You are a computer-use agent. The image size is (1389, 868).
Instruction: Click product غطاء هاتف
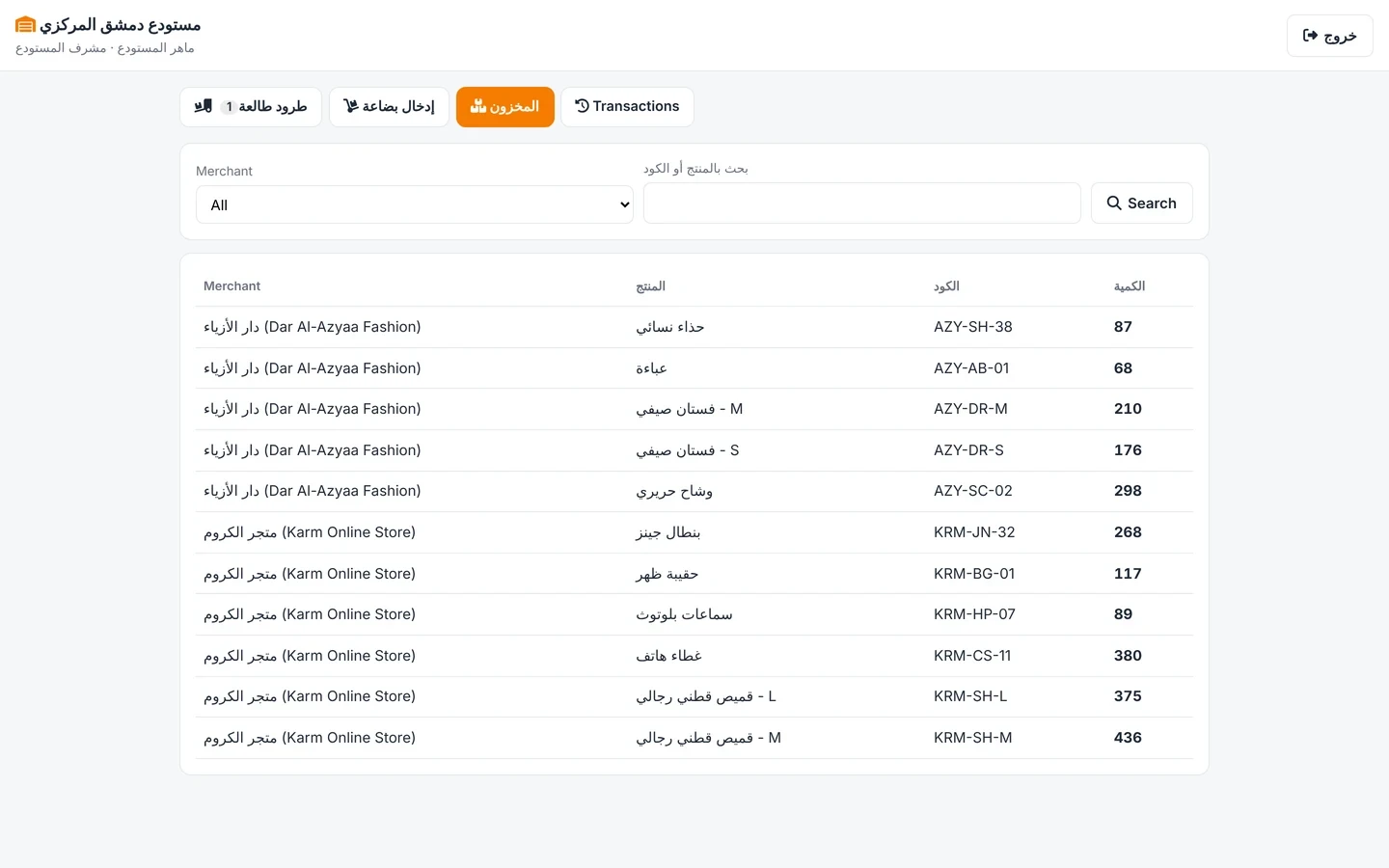(x=668, y=656)
